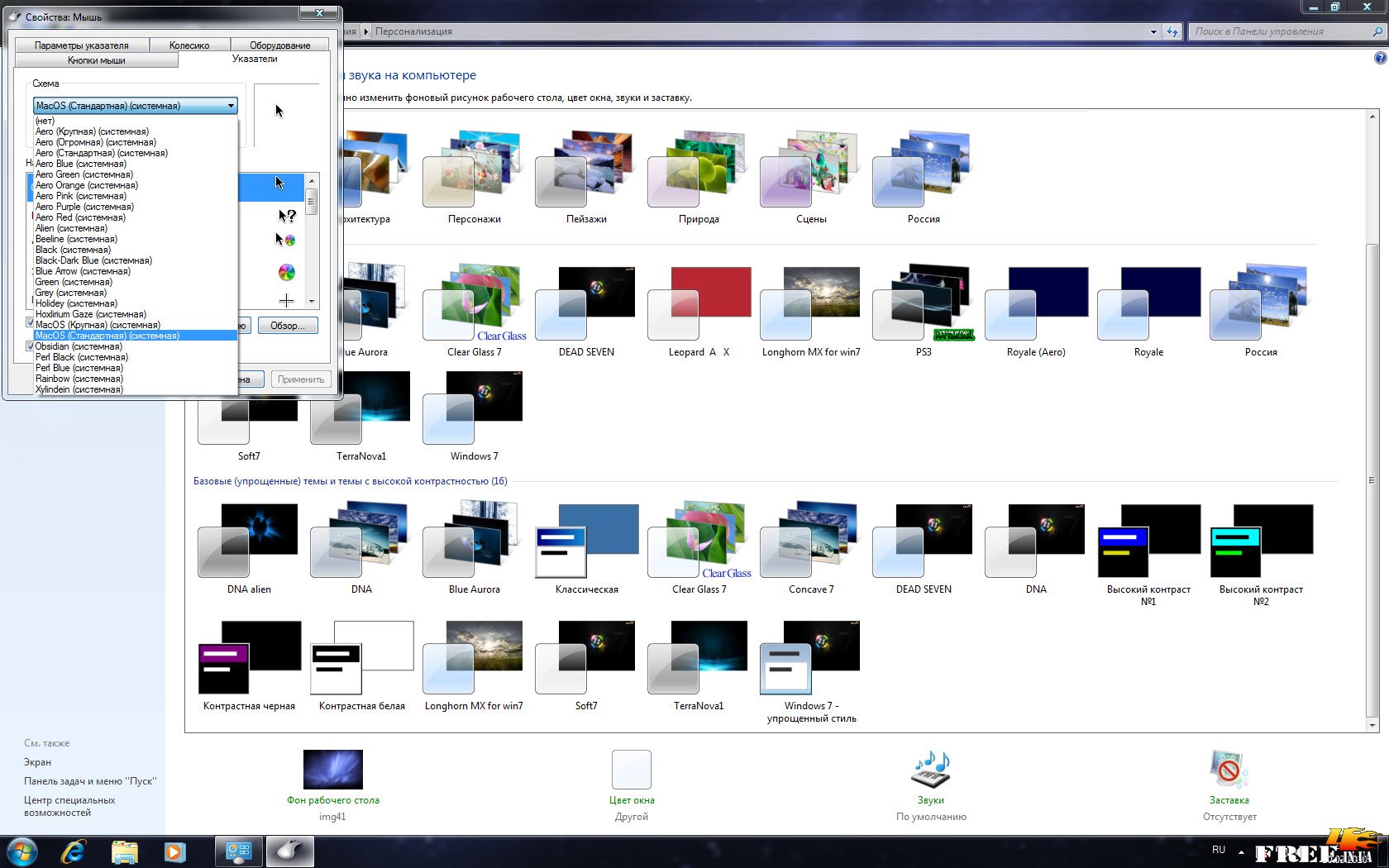
Task: Click the theme list scrollbar down arrow
Action: [1373, 726]
